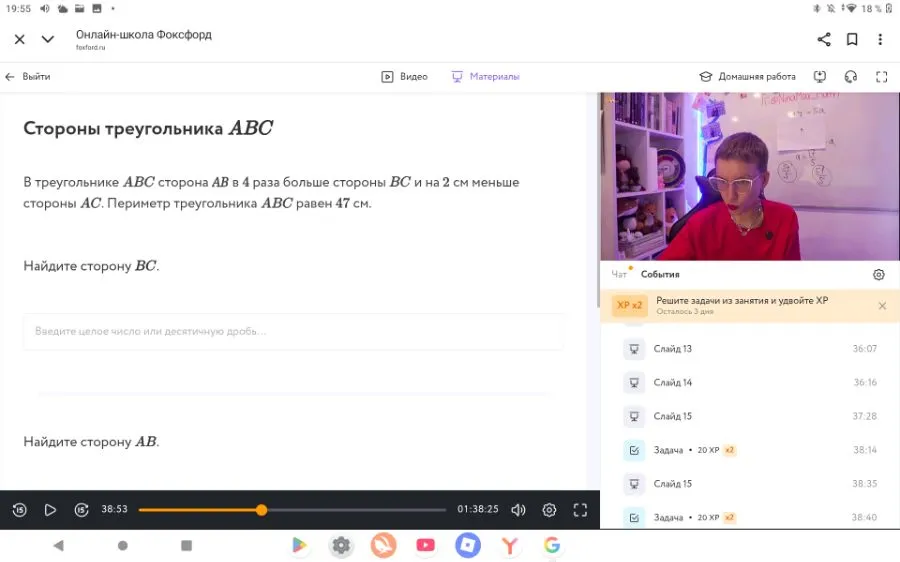Viewport: 900px width, 562px height.
Task: Open the events panel settings gear
Action: (879, 274)
